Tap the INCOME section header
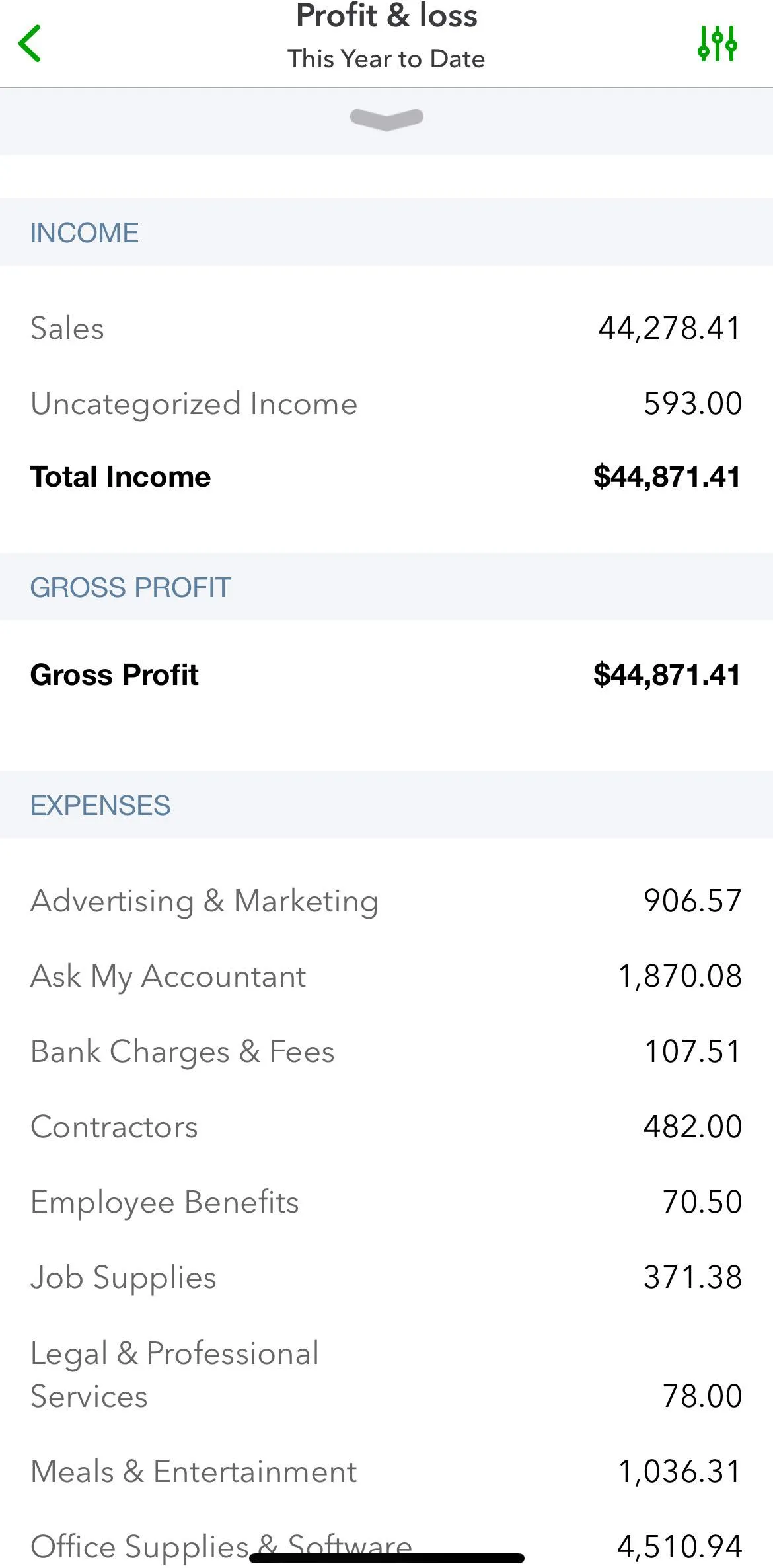The width and height of the screenshot is (773, 1568). click(x=85, y=232)
